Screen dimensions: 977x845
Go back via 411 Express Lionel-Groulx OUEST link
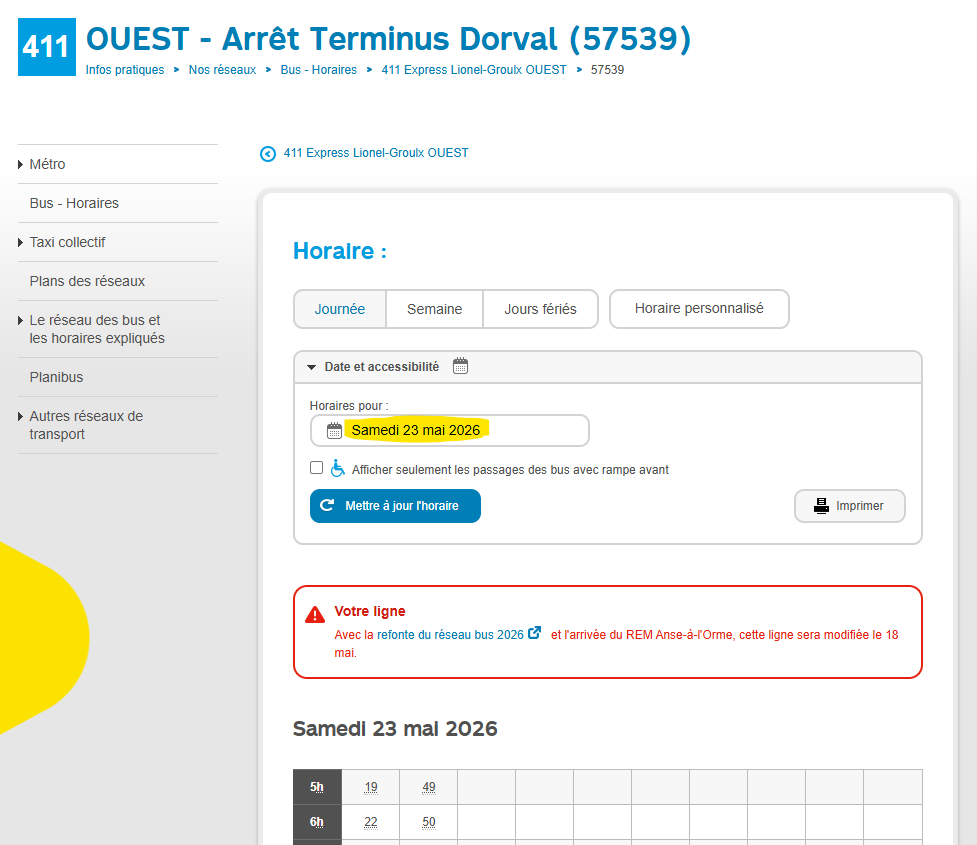tap(376, 153)
